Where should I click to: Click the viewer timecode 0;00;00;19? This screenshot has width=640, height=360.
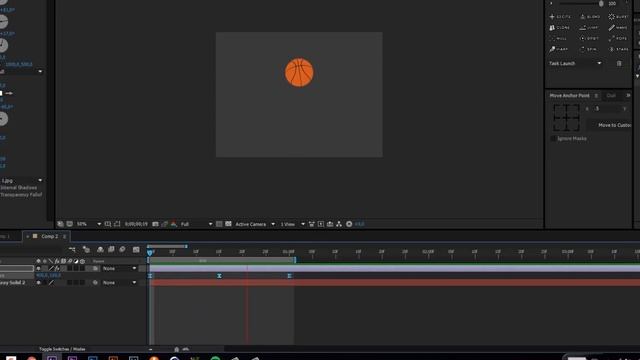136,224
